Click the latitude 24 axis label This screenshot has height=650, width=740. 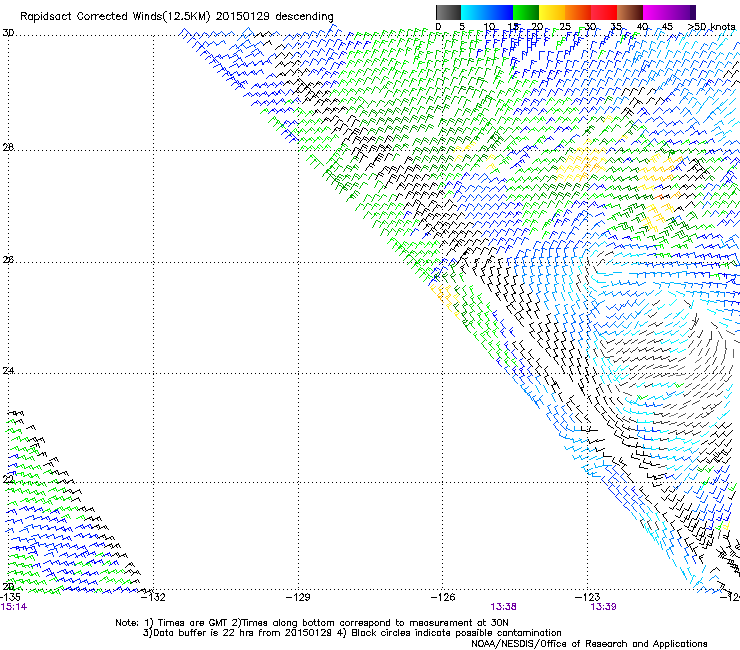8,371
